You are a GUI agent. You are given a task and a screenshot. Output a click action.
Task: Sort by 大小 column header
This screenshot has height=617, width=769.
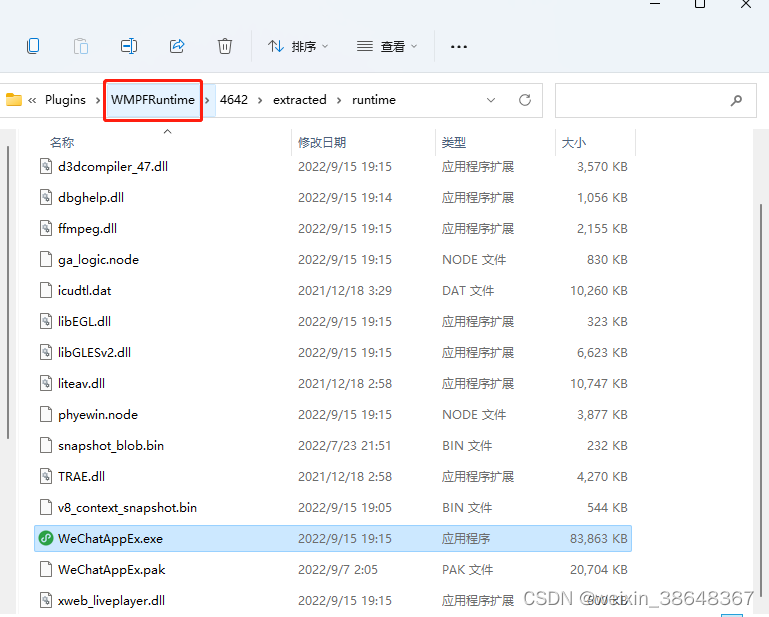click(574, 142)
